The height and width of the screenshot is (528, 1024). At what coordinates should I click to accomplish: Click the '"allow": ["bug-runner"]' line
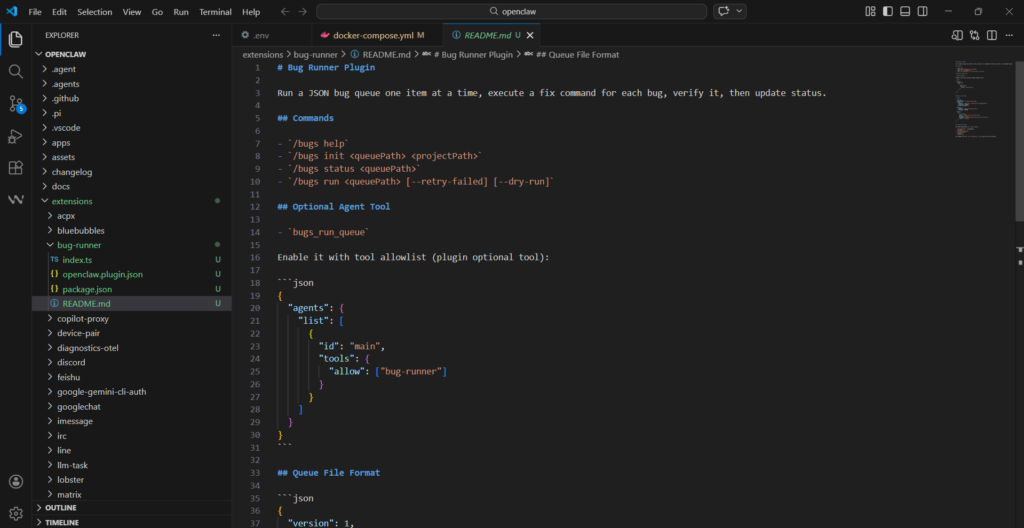tap(388, 371)
